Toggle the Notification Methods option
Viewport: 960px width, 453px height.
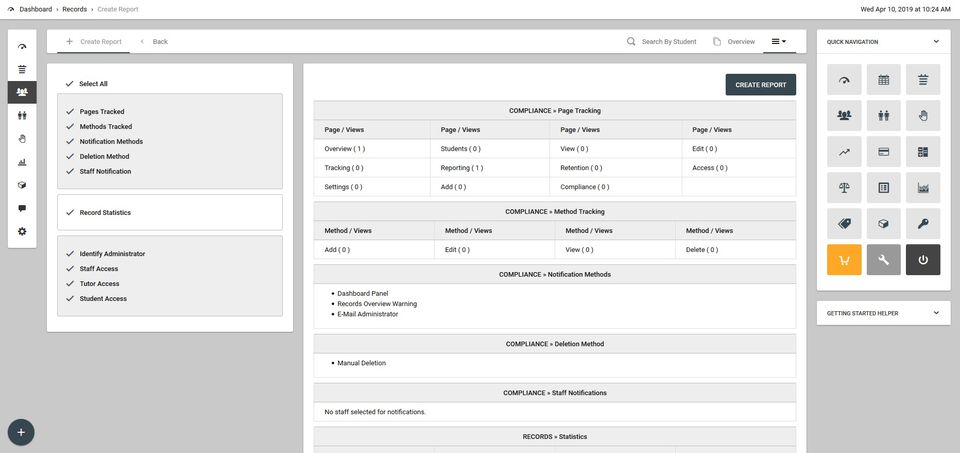(x=104, y=141)
